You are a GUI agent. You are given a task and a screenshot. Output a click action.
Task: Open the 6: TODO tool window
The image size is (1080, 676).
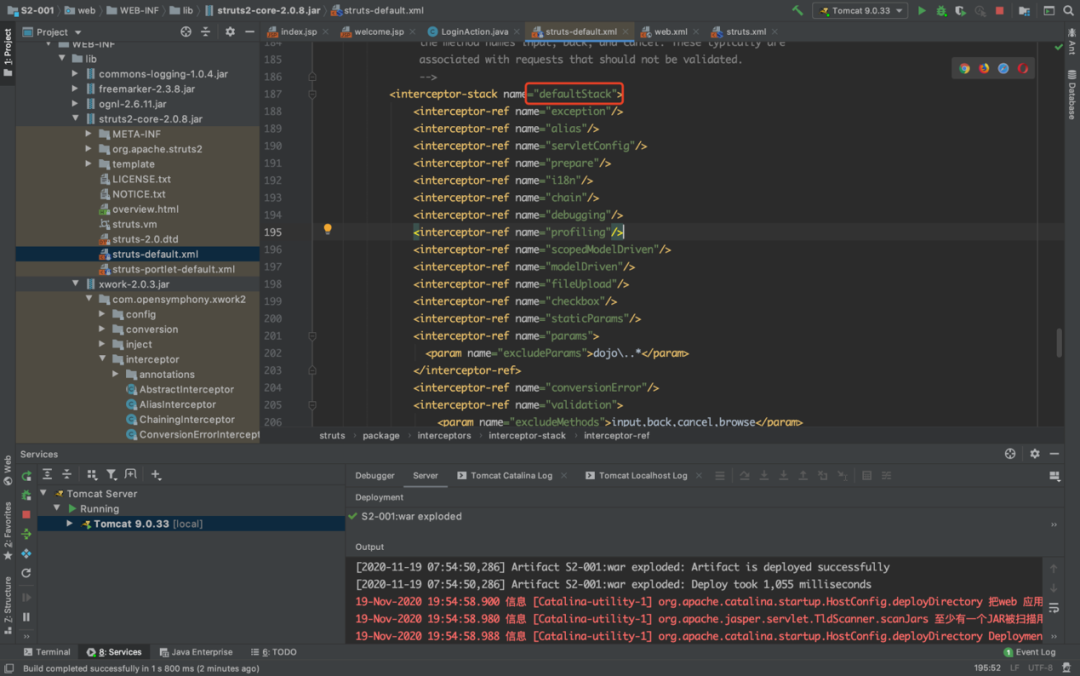point(274,652)
